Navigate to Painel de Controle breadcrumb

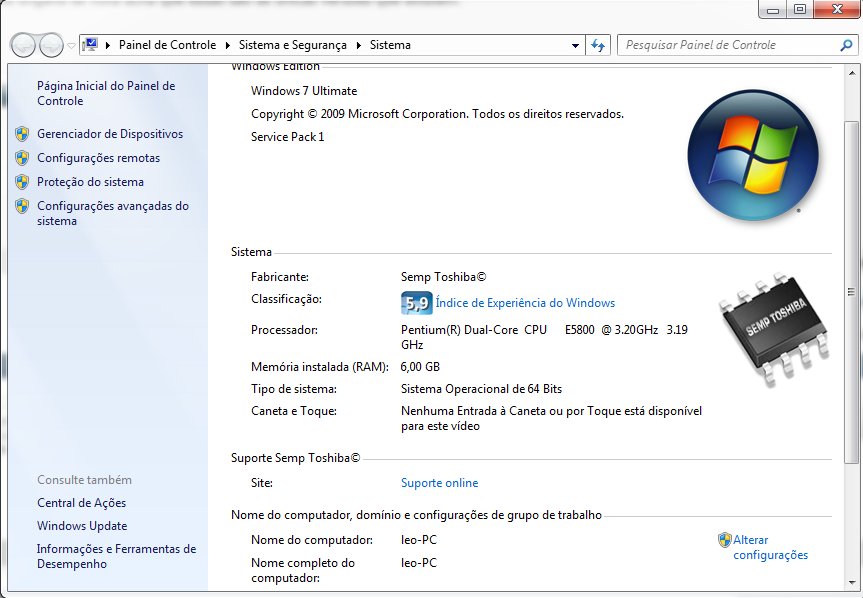point(167,45)
